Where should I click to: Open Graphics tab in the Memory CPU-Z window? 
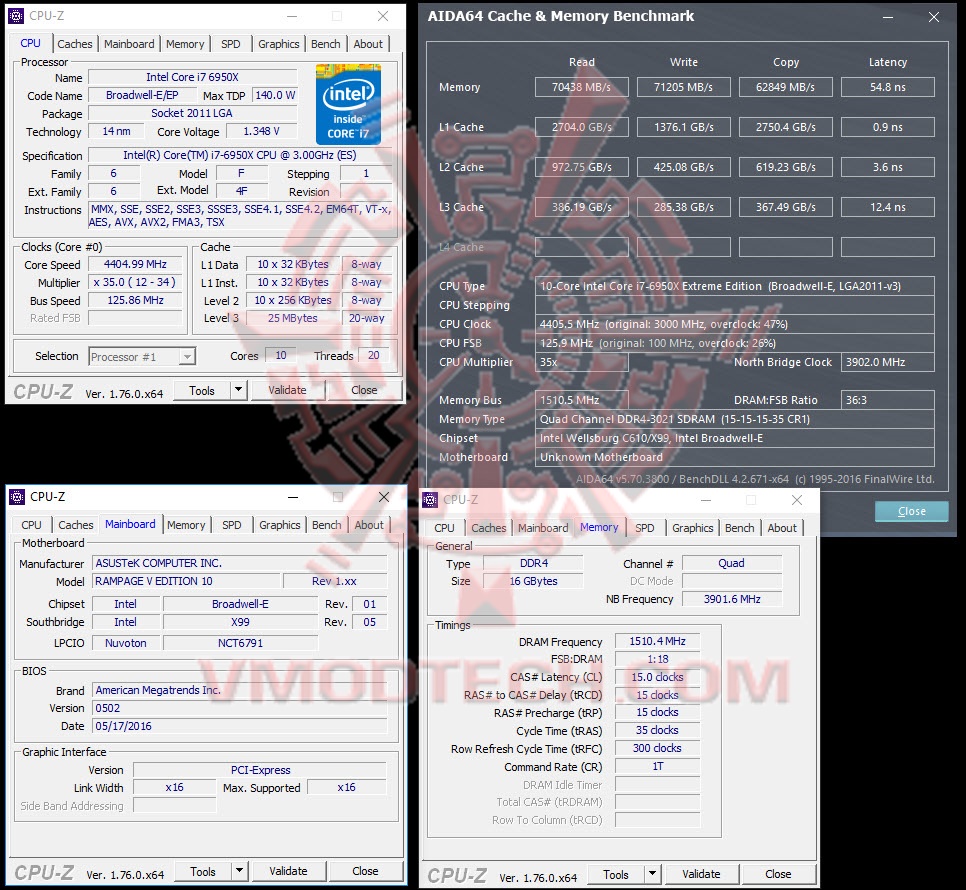click(x=692, y=528)
